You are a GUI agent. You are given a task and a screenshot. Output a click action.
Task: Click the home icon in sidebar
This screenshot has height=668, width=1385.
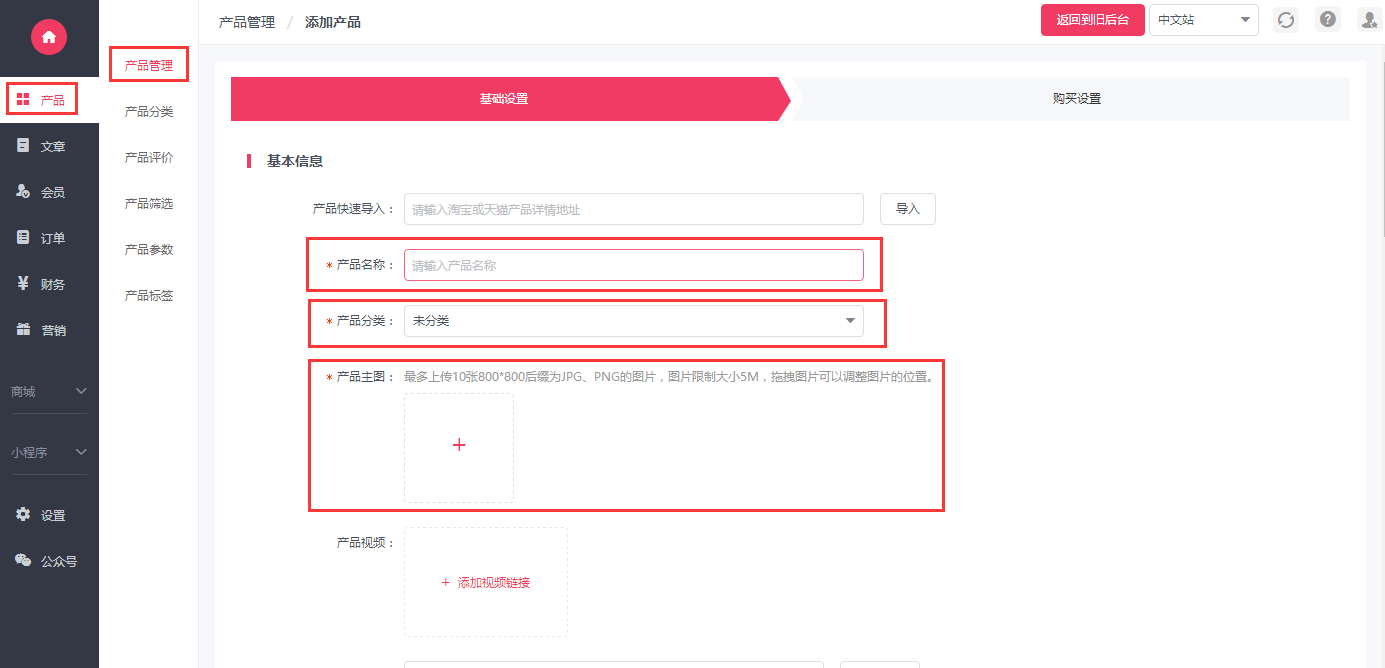[x=48, y=37]
